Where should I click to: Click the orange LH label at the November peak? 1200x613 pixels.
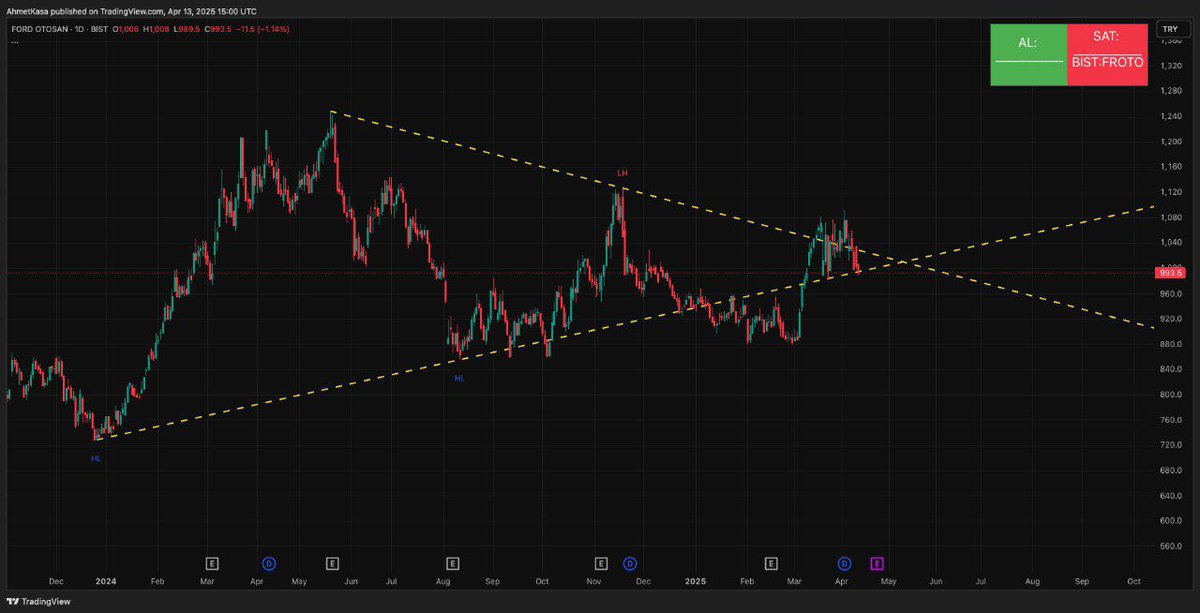click(622, 173)
